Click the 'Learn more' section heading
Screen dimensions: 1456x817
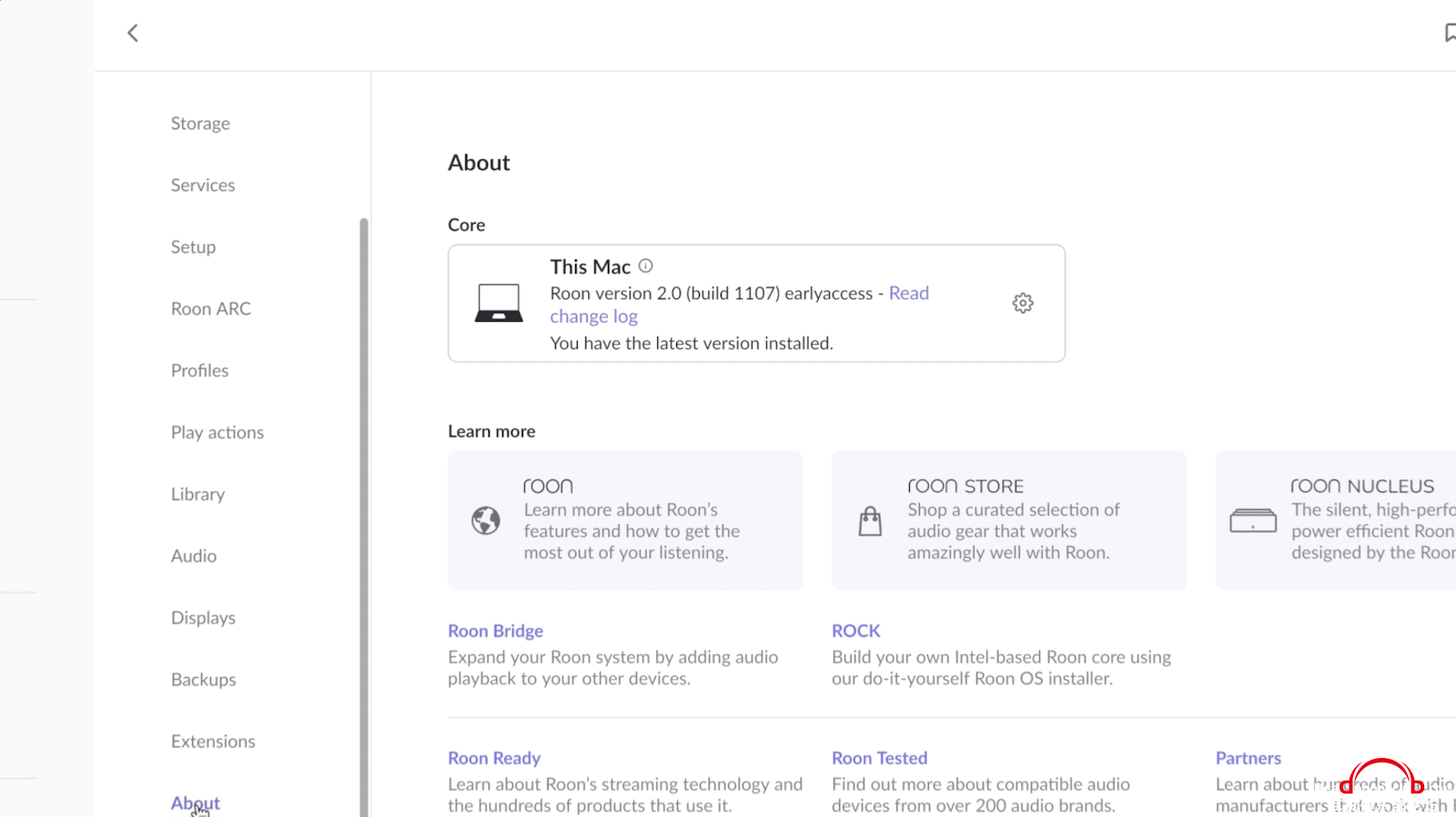491,432
